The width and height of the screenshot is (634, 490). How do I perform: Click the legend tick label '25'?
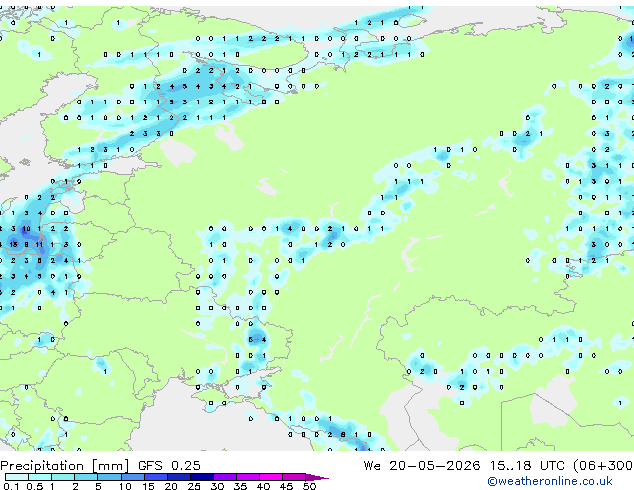[x=194, y=486]
